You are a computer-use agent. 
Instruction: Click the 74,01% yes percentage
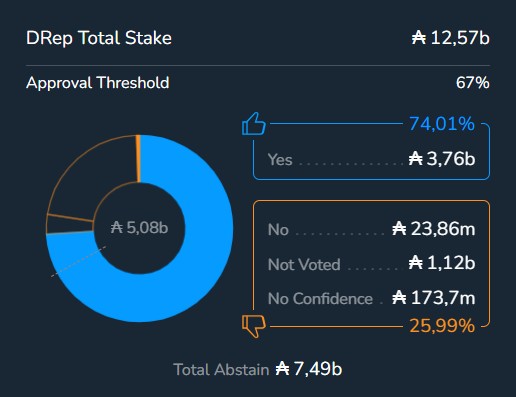click(x=442, y=124)
